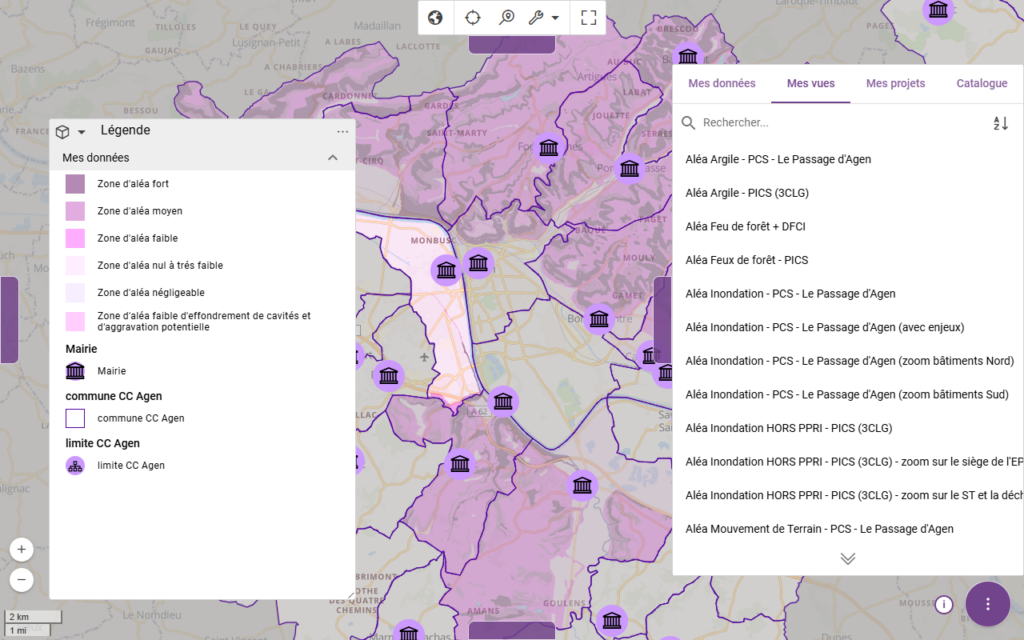Image resolution: width=1024 pixels, height=640 pixels.
Task: Click the search magnifier in views panel
Action: (x=688, y=123)
